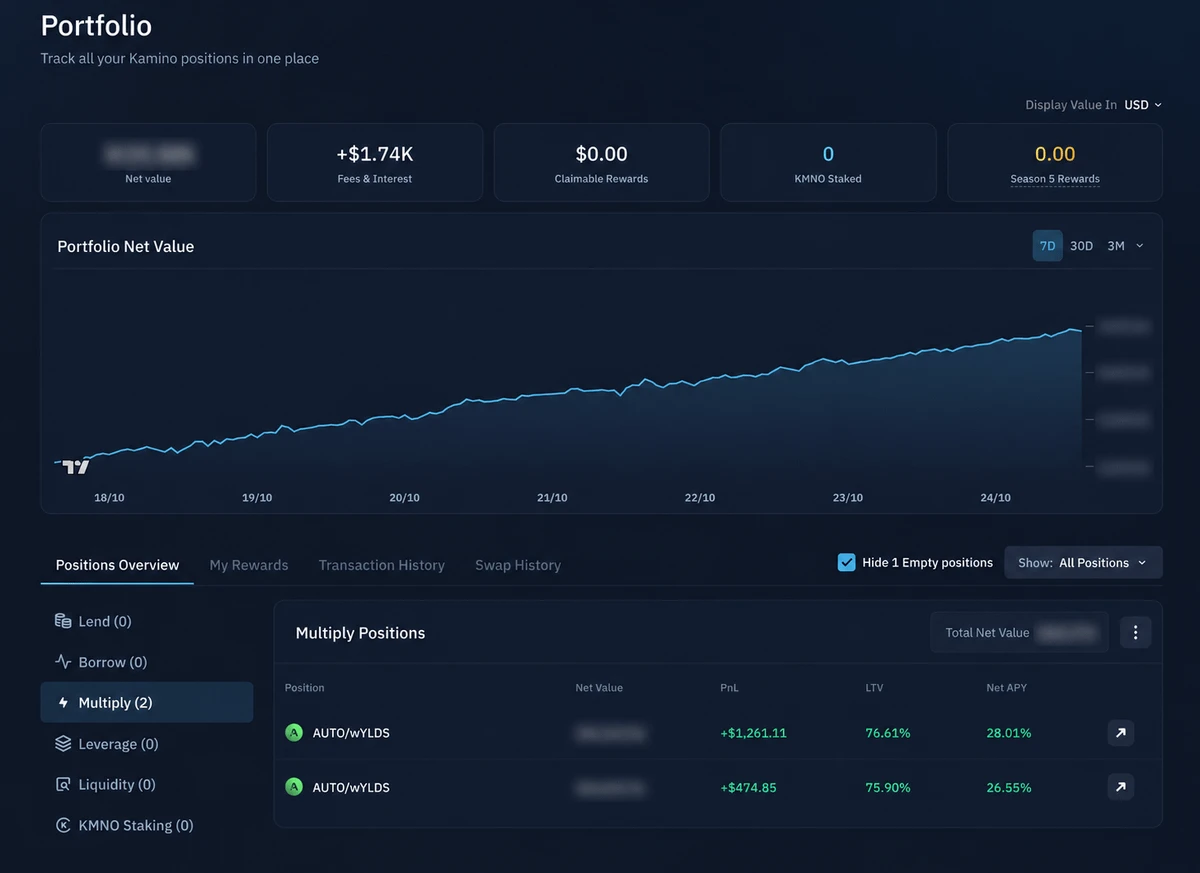Open the My Rewards tab
This screenshot has height=873, width=1200.
[x=249, y=565]
